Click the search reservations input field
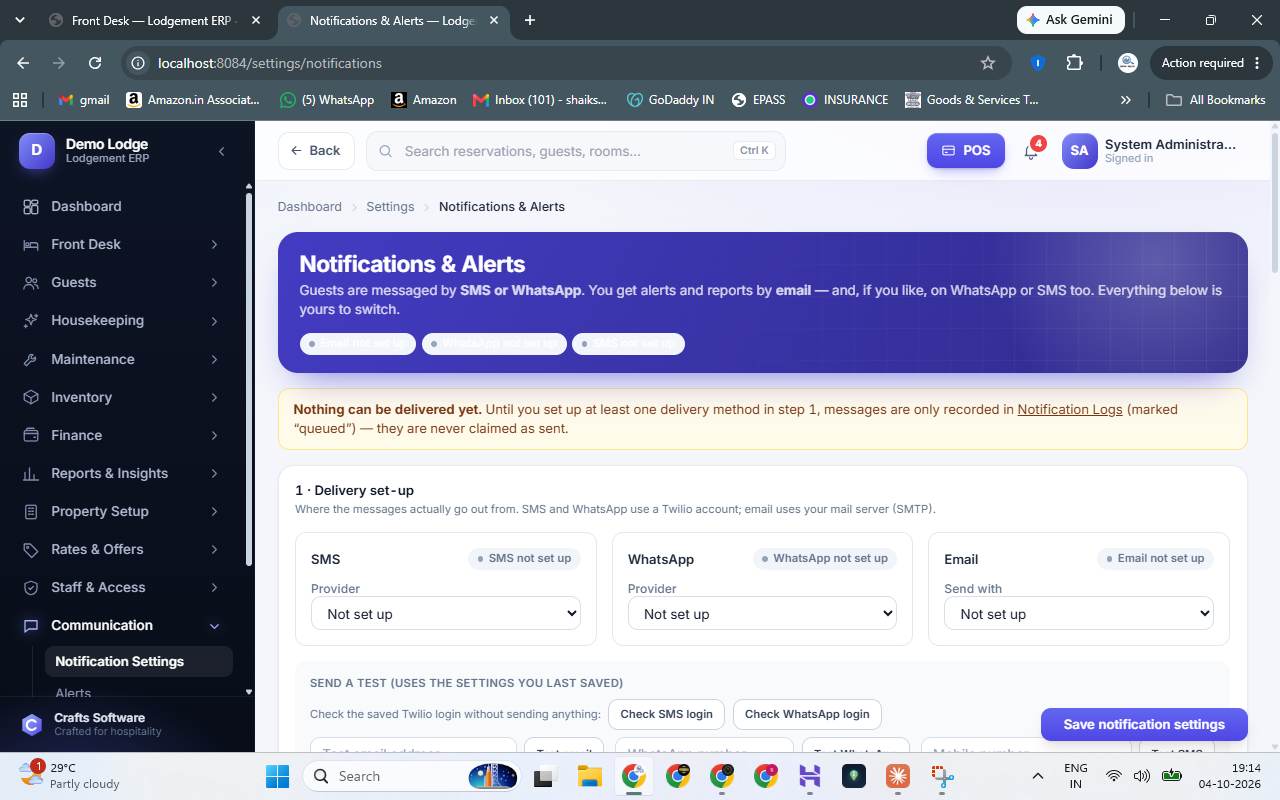This screenshot has width=1280, height=800. point(576,151)
